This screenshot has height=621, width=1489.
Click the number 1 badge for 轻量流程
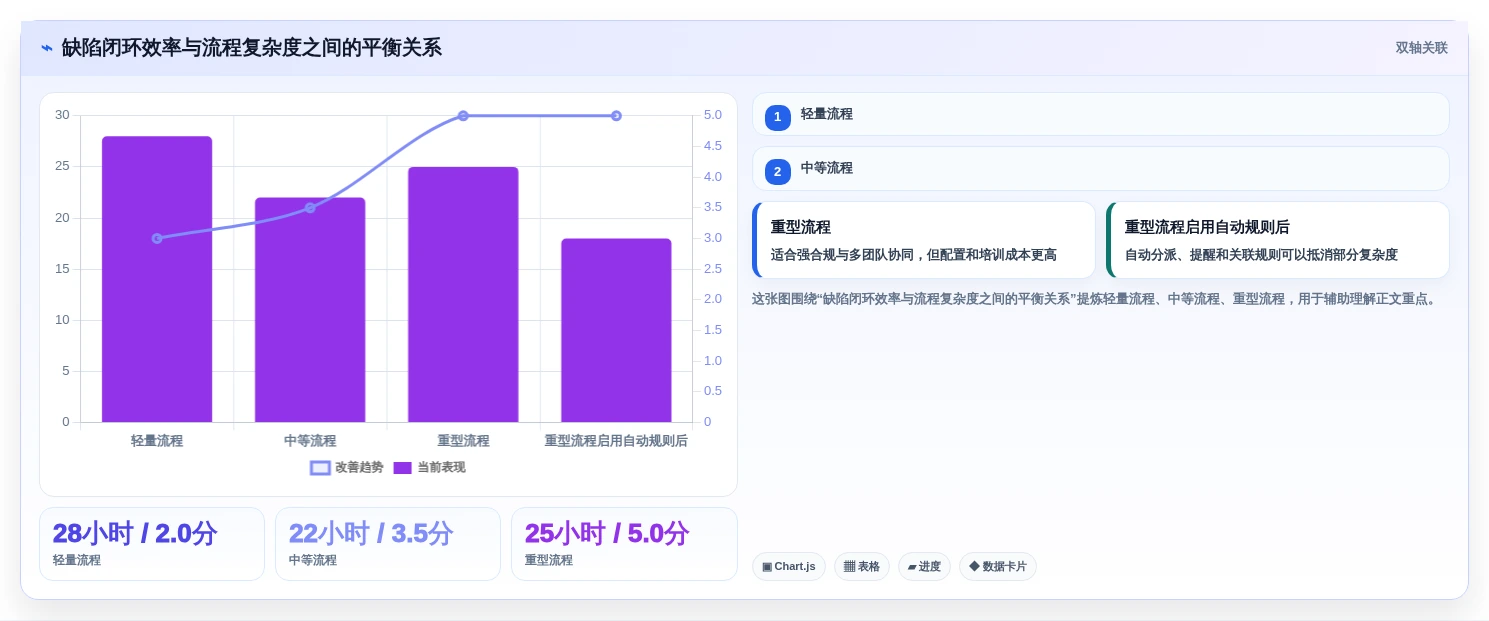tap(778, 117)
